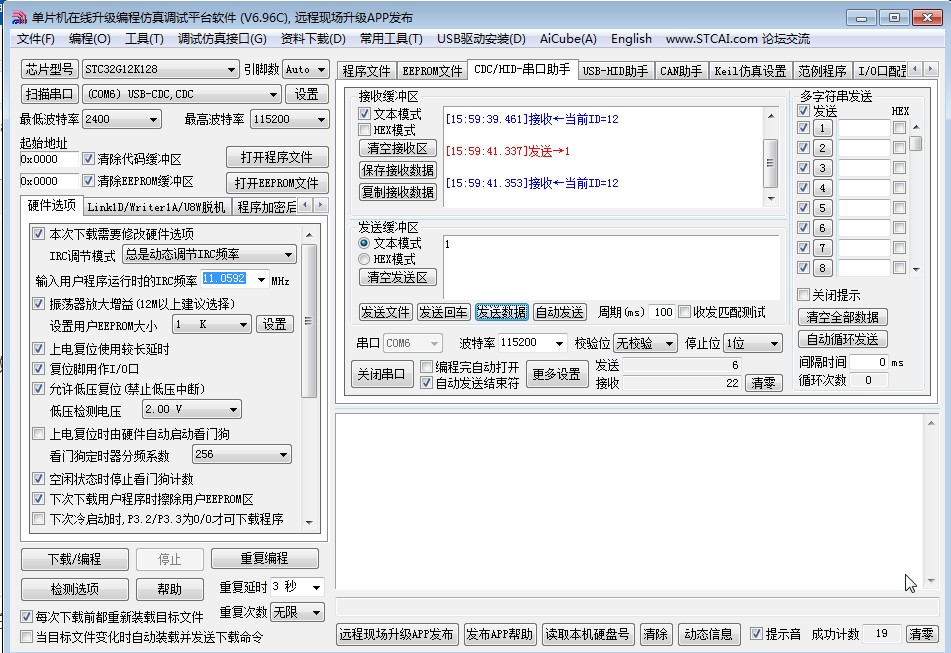Toggle the 提示音 checkbox

pyautogui.click(x=756, y=634)
